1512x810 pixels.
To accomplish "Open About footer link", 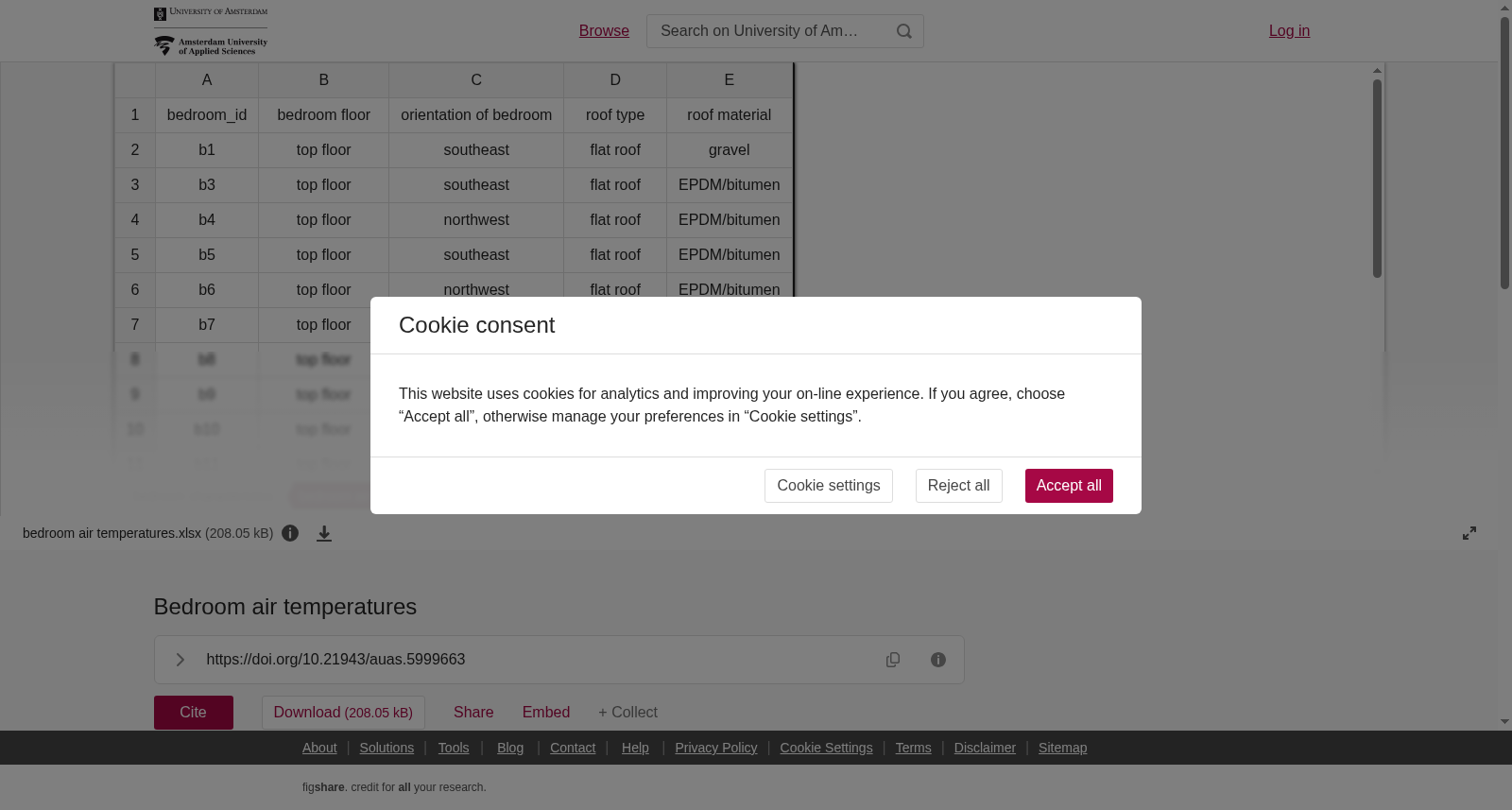I will (x=319, y=748).
